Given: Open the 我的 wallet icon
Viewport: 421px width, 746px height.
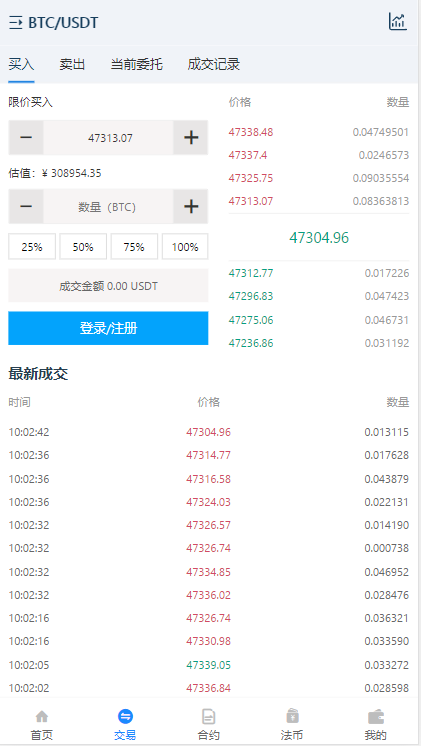Looking at the screenshot, I should 375,716.
